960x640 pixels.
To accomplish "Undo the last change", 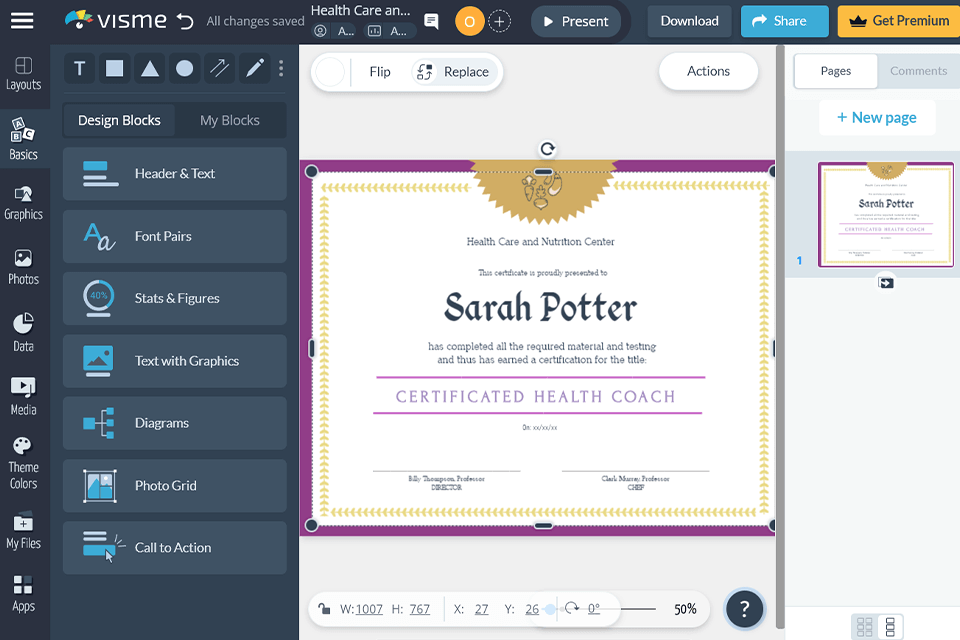I will point(185,21).
